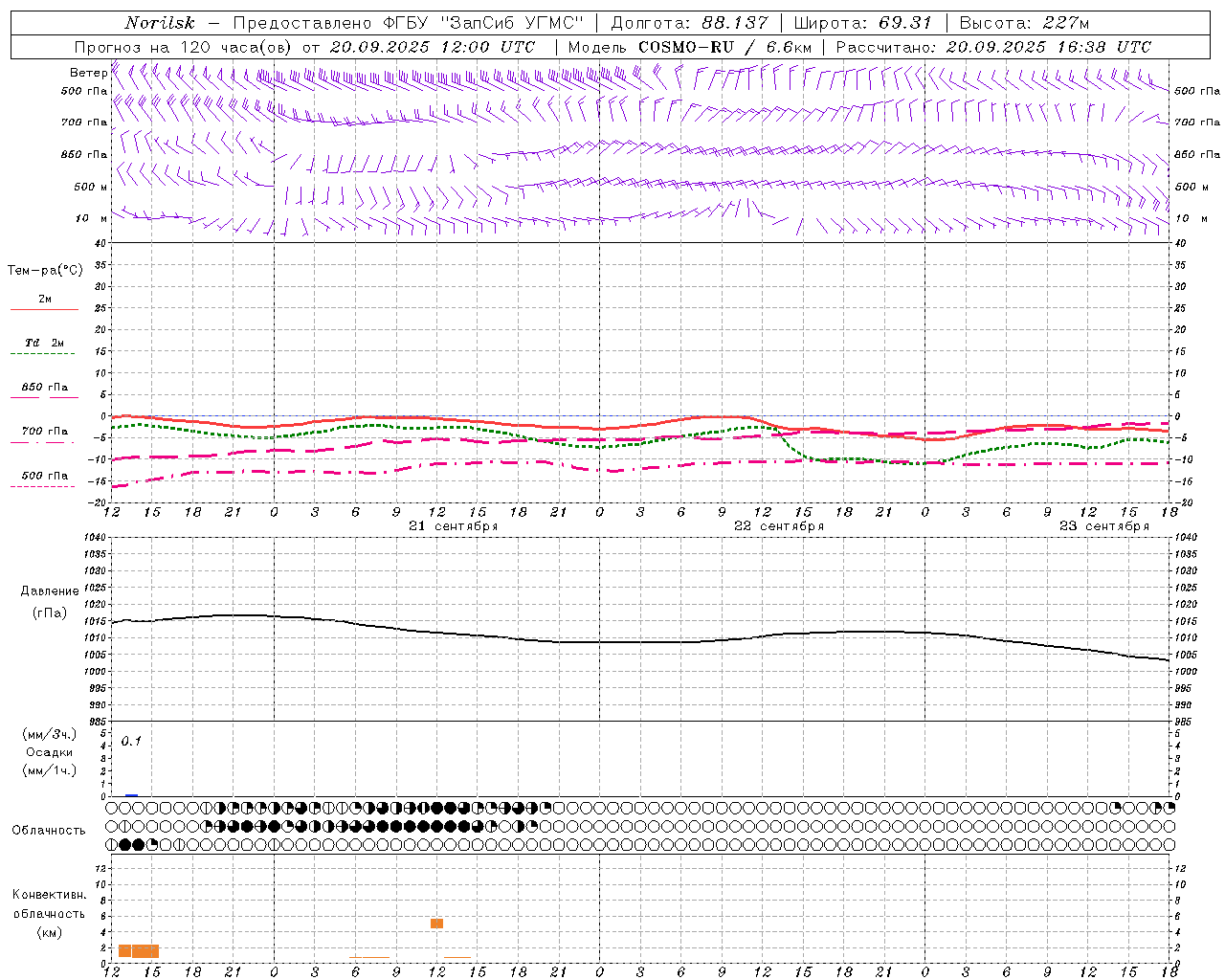This screenshot has width=1225, height=980.
Task: Click the "Облачность" cloudiness label
Action: 49,831
